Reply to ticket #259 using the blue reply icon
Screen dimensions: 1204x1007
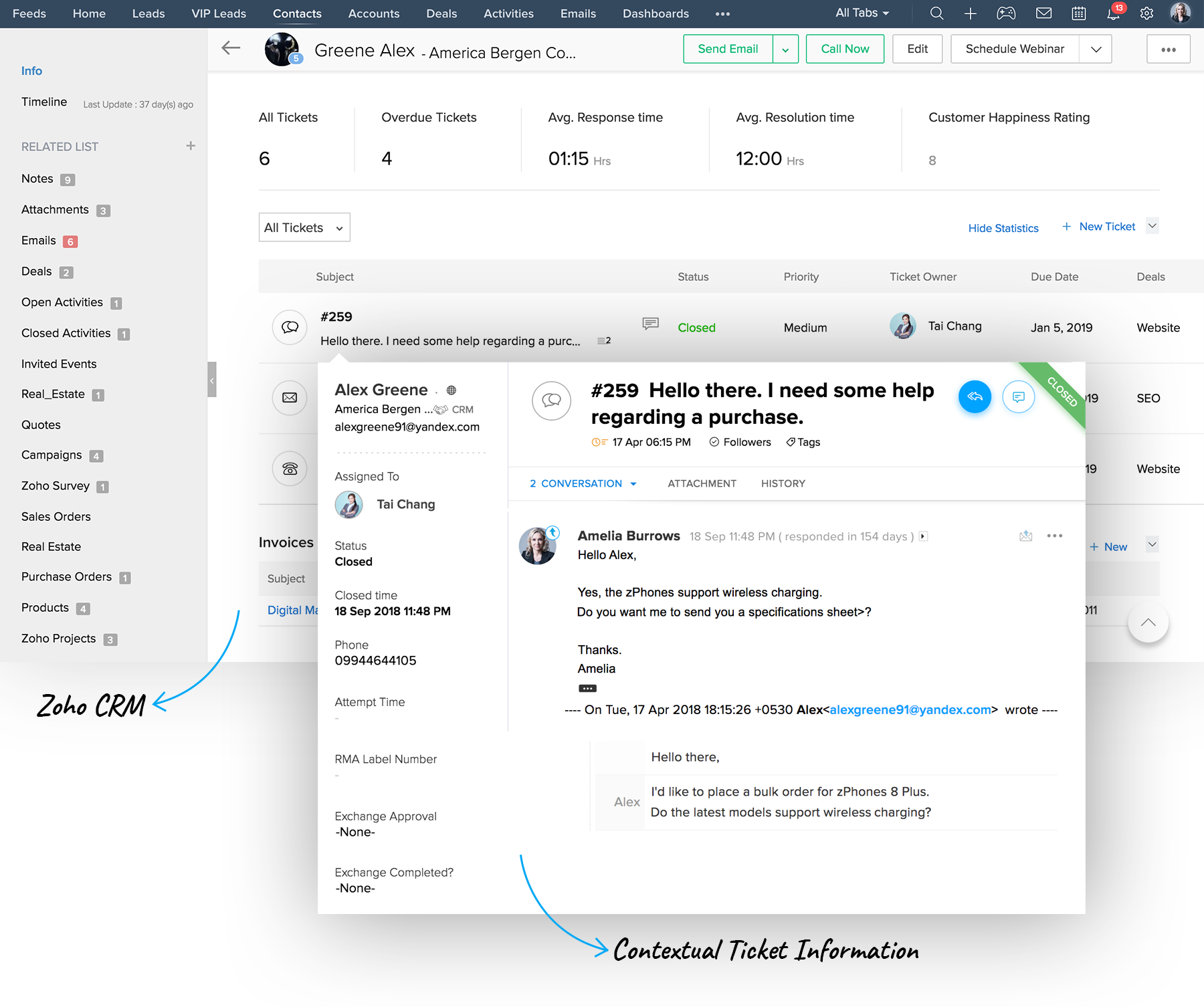[x=975, y=397]
